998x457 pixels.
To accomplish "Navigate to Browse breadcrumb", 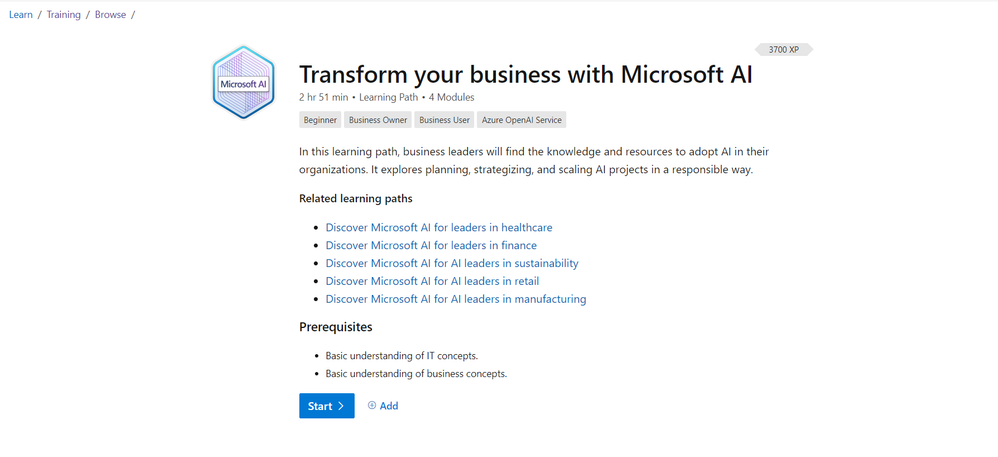I will tap(110, 15).
